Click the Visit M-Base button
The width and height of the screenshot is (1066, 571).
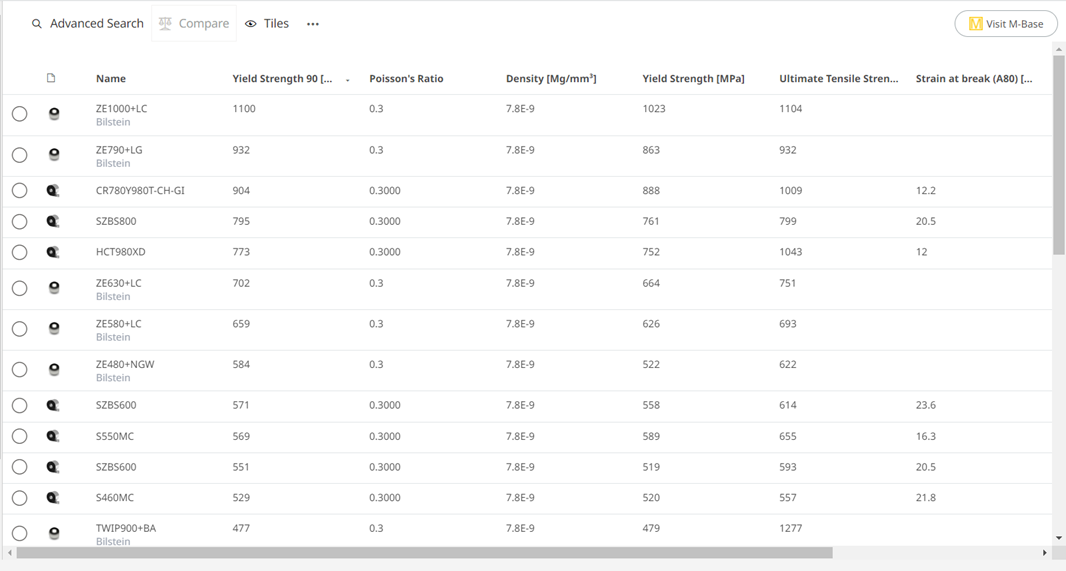coord(1006,24)
